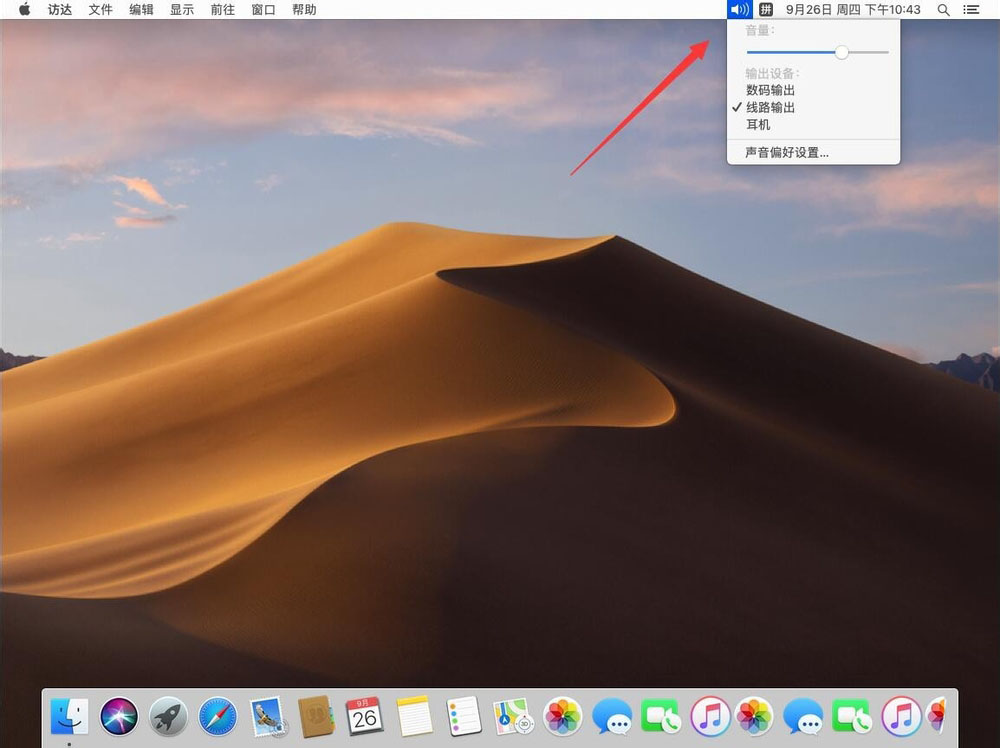This screenshot has width=1000, height=748.
Task: Open the 显示 menu
Action: pos(182,10)
